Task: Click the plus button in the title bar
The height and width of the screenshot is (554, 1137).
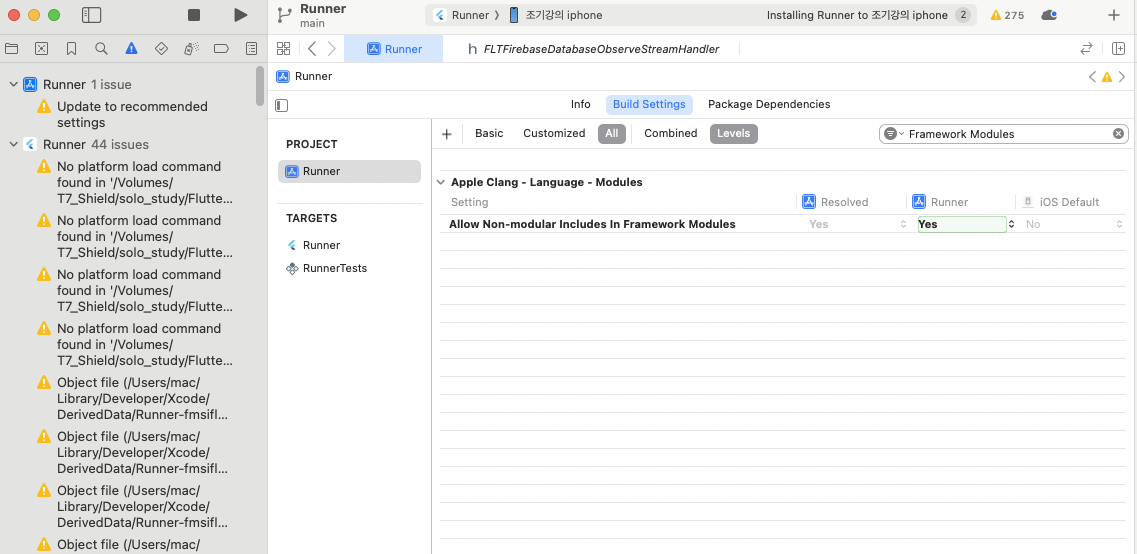Action: point(1114,15)
